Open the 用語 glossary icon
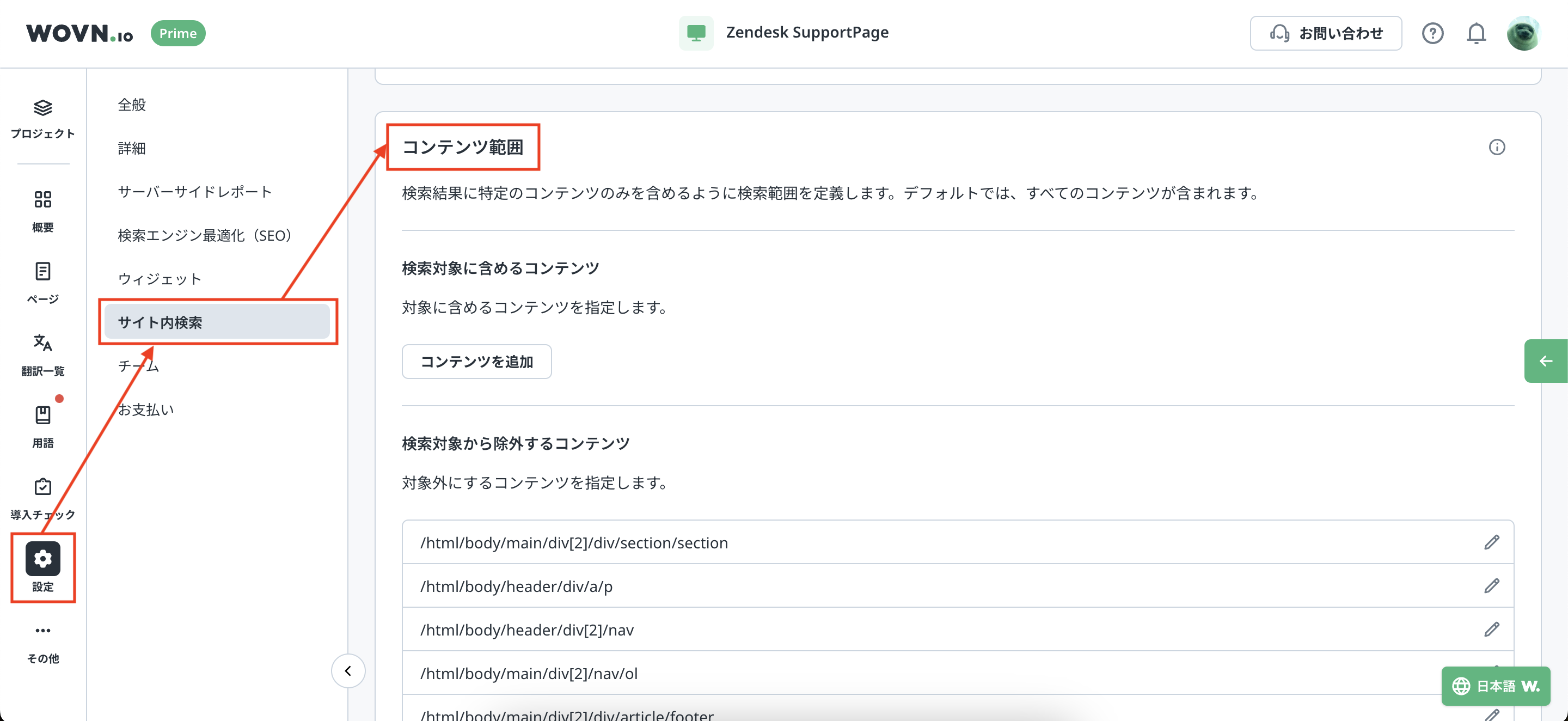The width and height of the screenshot is (1568, 721). click(x=42, y=416)
